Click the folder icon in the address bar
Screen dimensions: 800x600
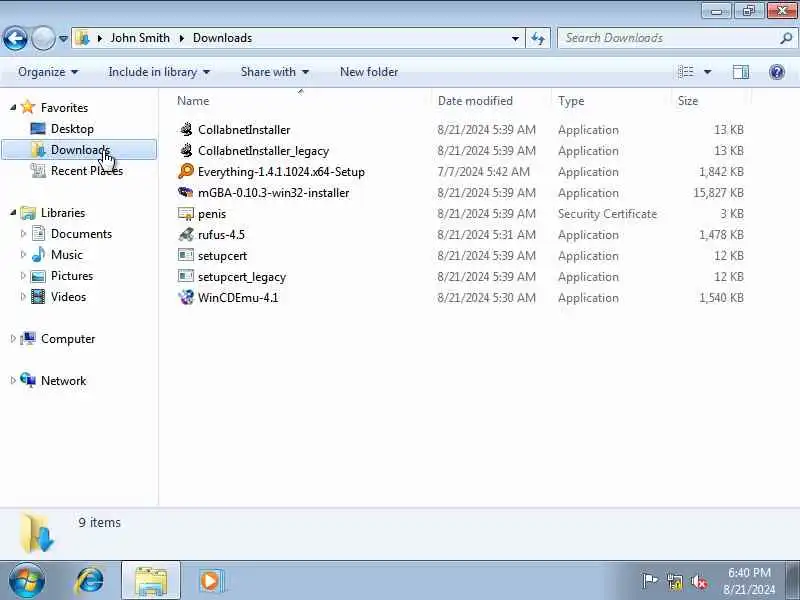pyautogui.click(x=83, y=38)
